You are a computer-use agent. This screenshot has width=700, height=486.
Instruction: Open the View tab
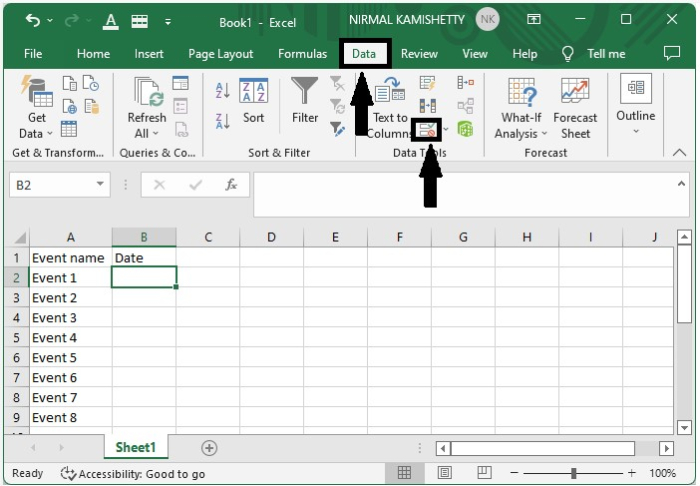coord(475,54)
